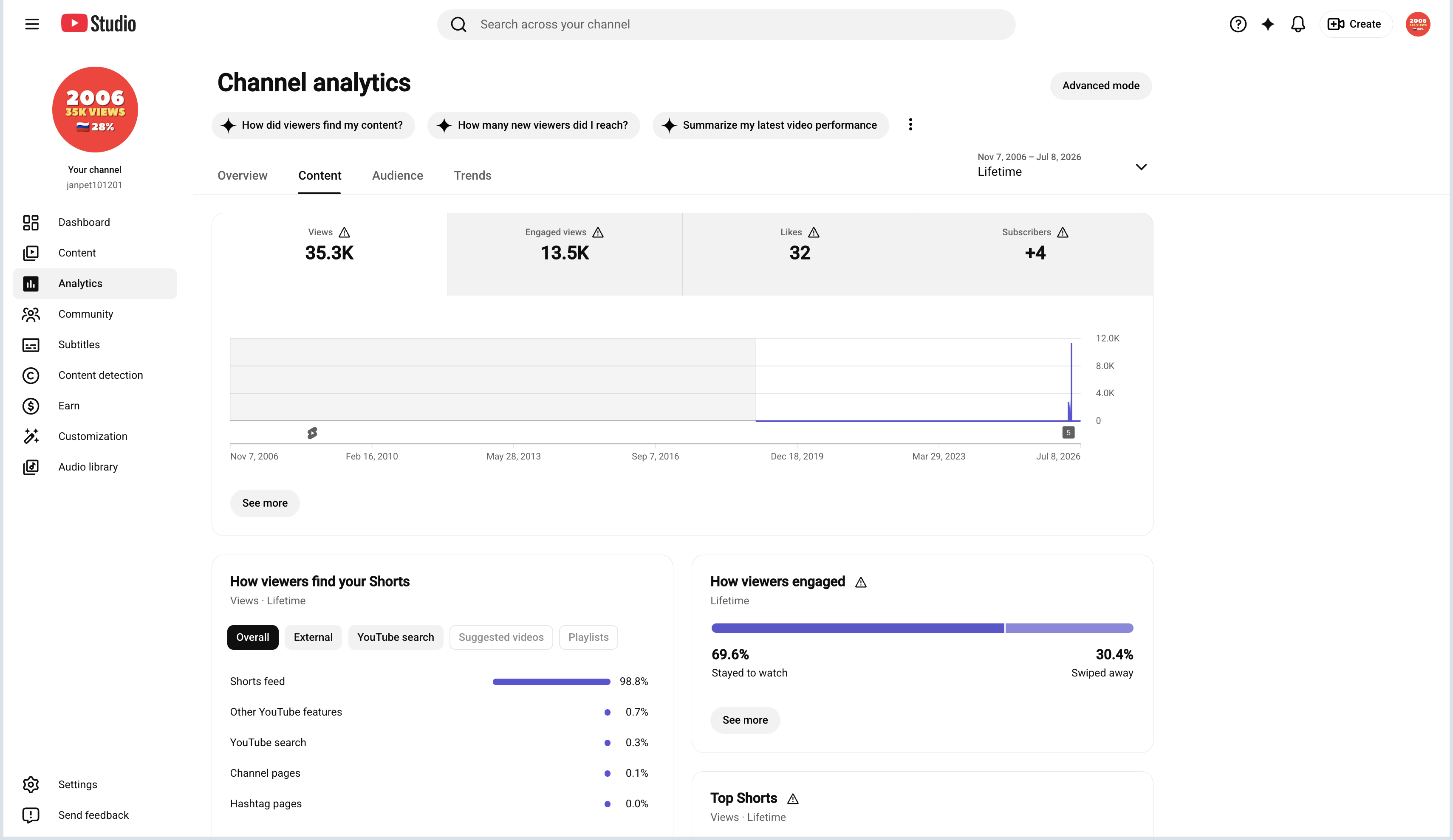1453x840 pixels.
Task: Click the Help question mark icon
Action: pyautogui.click(x=1237, y=24)
